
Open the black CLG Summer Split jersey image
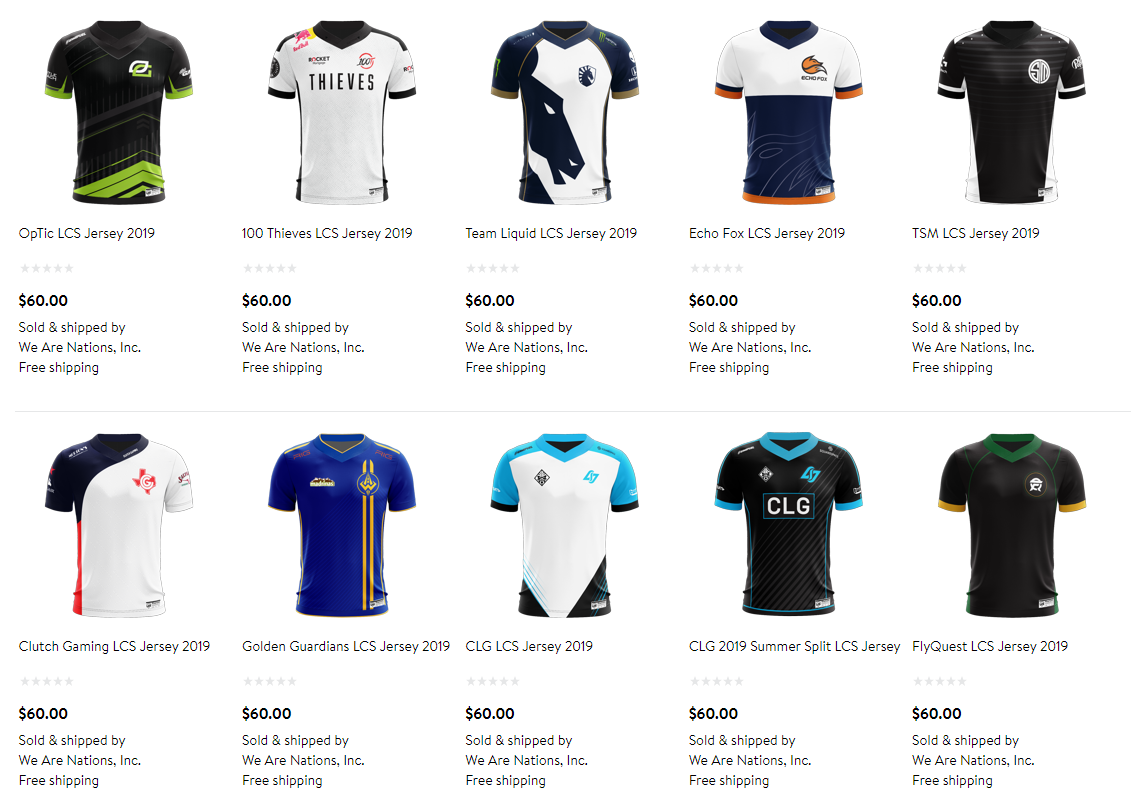click(789, 526)
